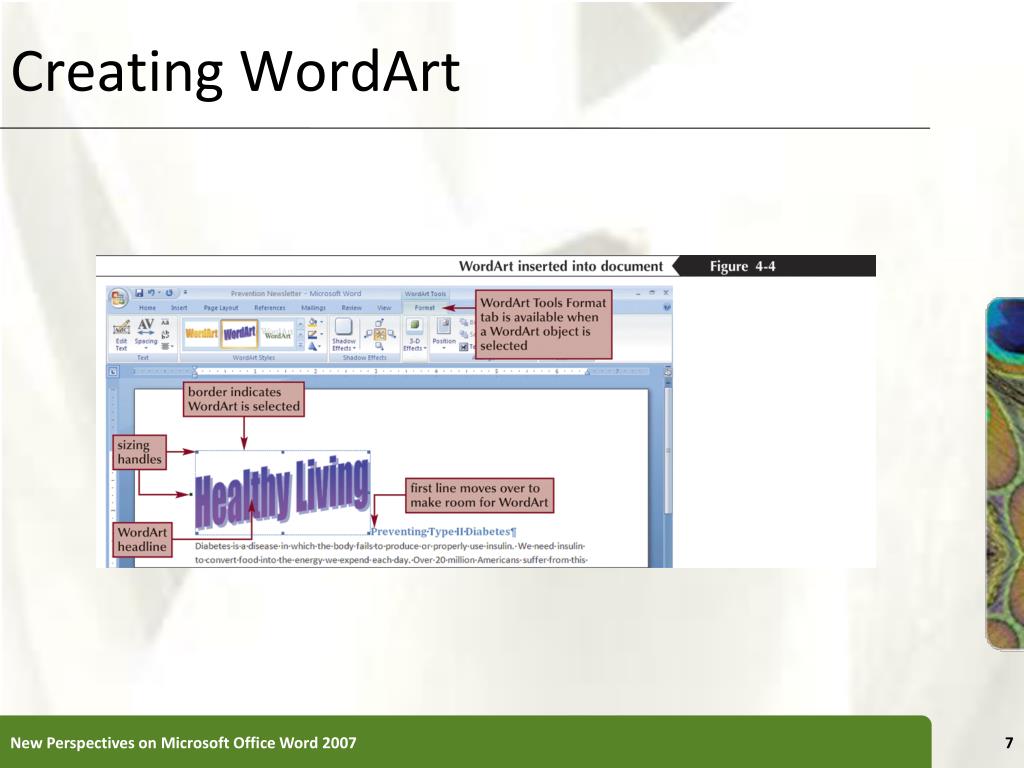Click the left indent marker on the ruler

pos(195,372)
